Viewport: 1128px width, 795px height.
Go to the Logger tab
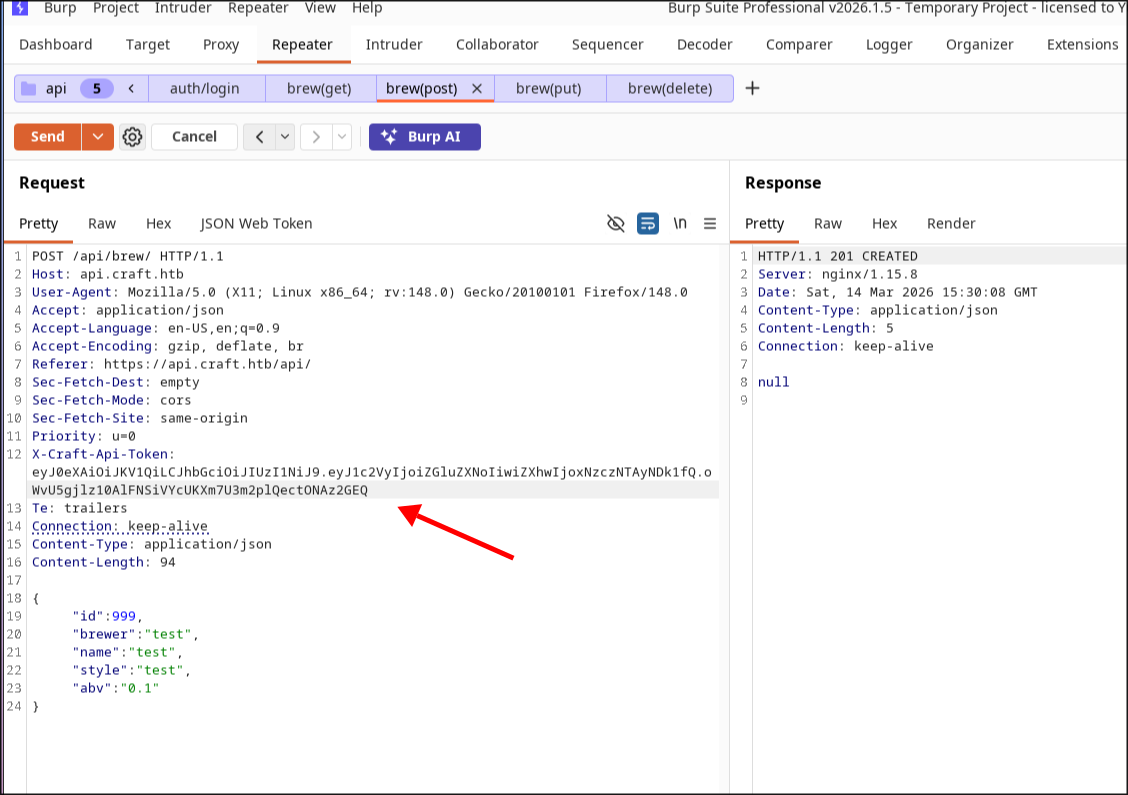889,45
